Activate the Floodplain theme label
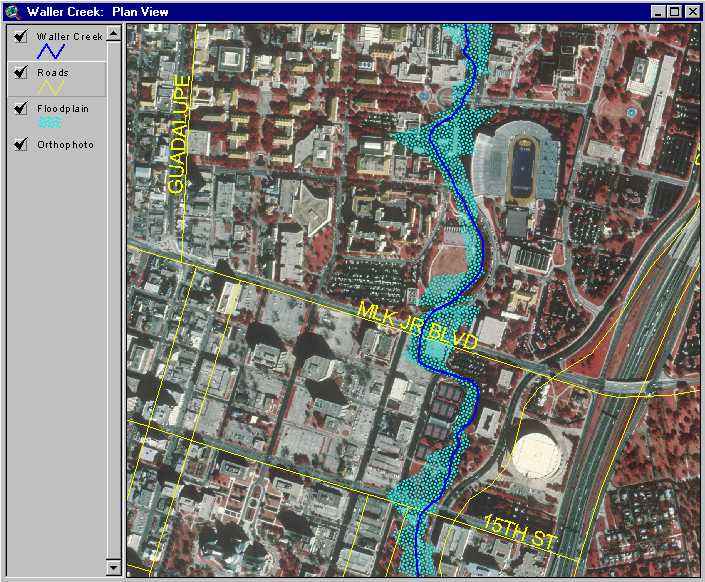Viewport: 705px width, 582px height. pos(63,109)
